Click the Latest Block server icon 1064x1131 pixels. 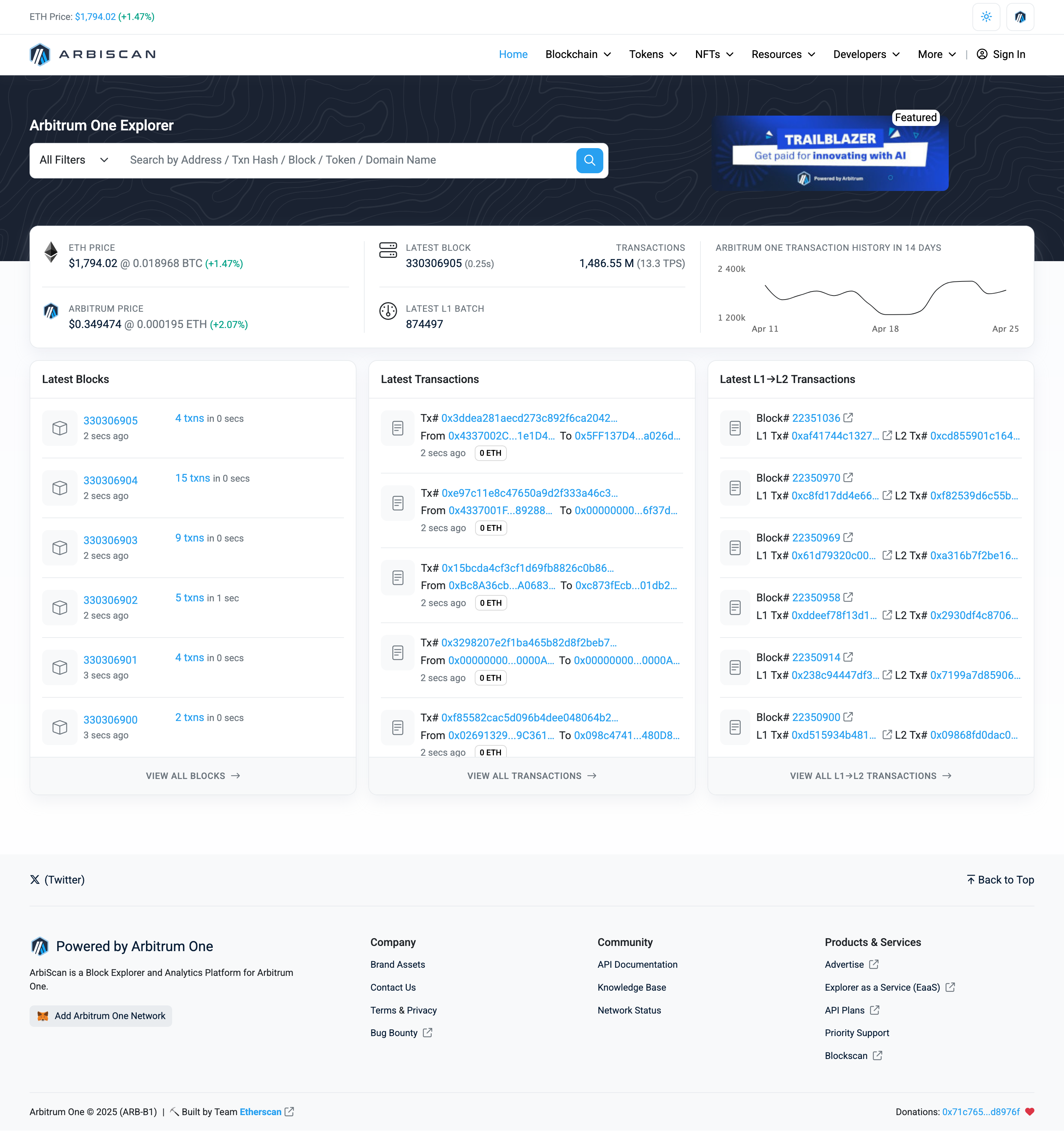tap(388, 250)
